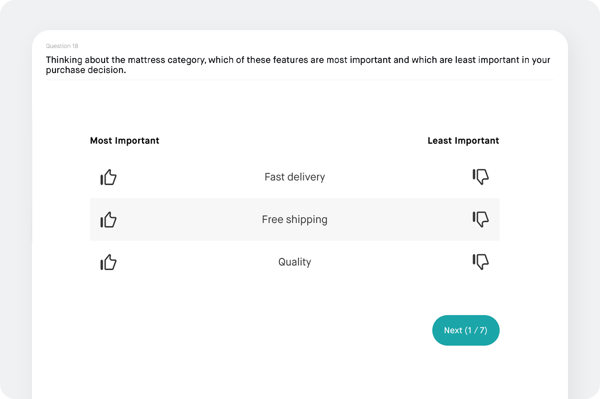Click the Question 18 label
Viewport: 600px width, 399px height.
(62, 46)
